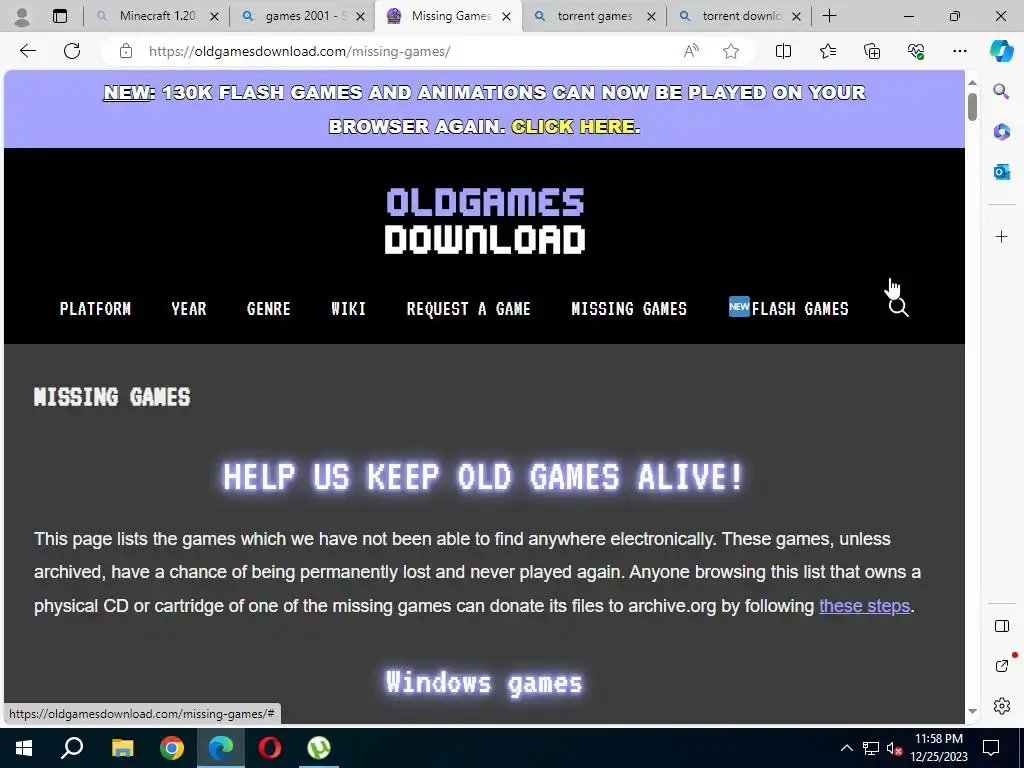Show hidden system tray icons
The width and height of the screenshot is (1024, 768).
pyautogui.click(x=846, y=748)
